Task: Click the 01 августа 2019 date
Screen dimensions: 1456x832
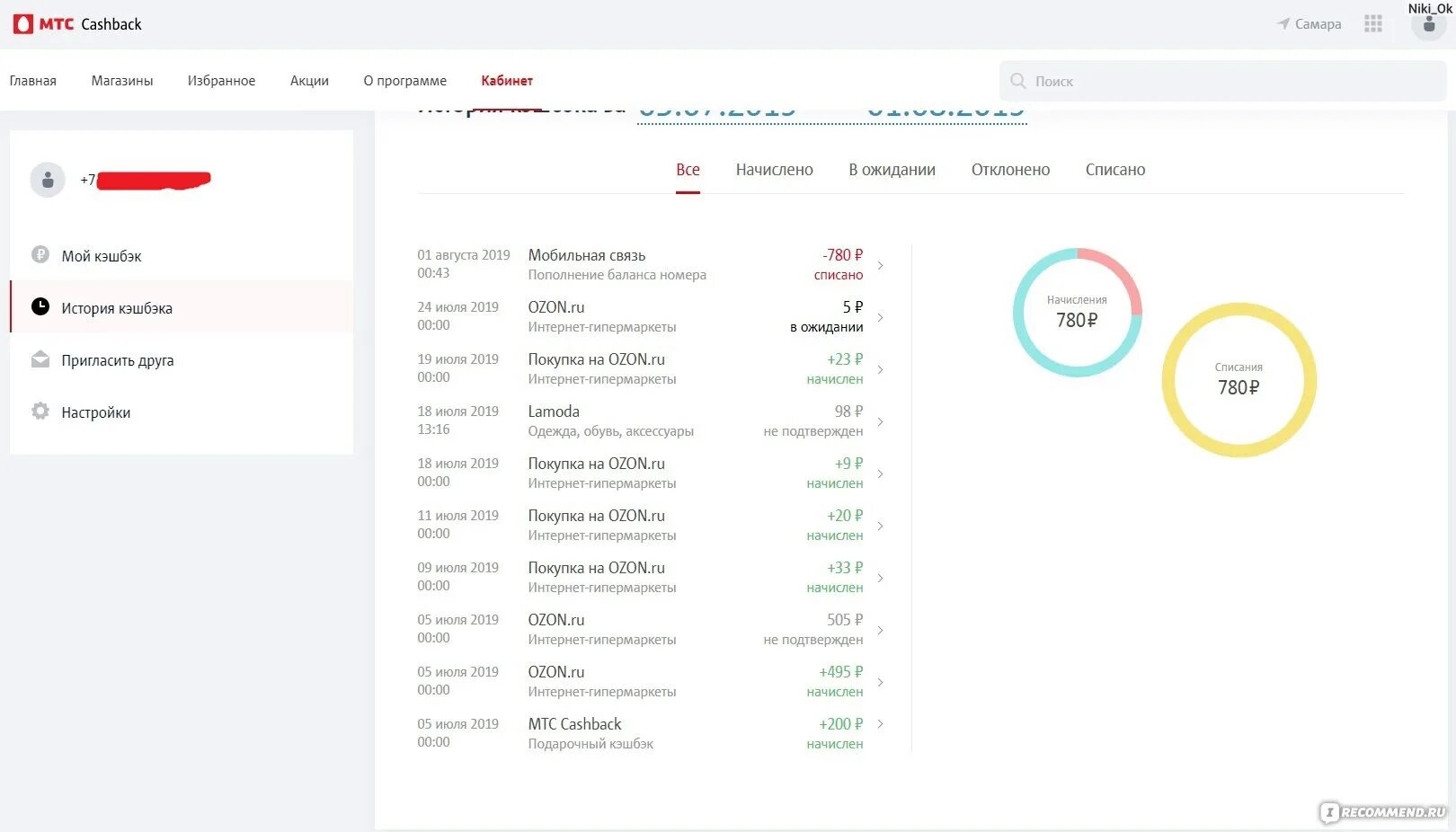Action: click(464, 255)
